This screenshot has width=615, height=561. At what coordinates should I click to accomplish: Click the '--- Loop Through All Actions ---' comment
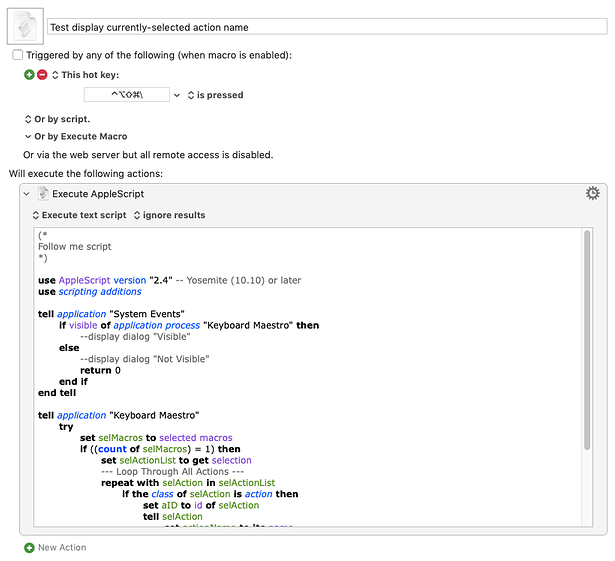click(x=173, y=472)
